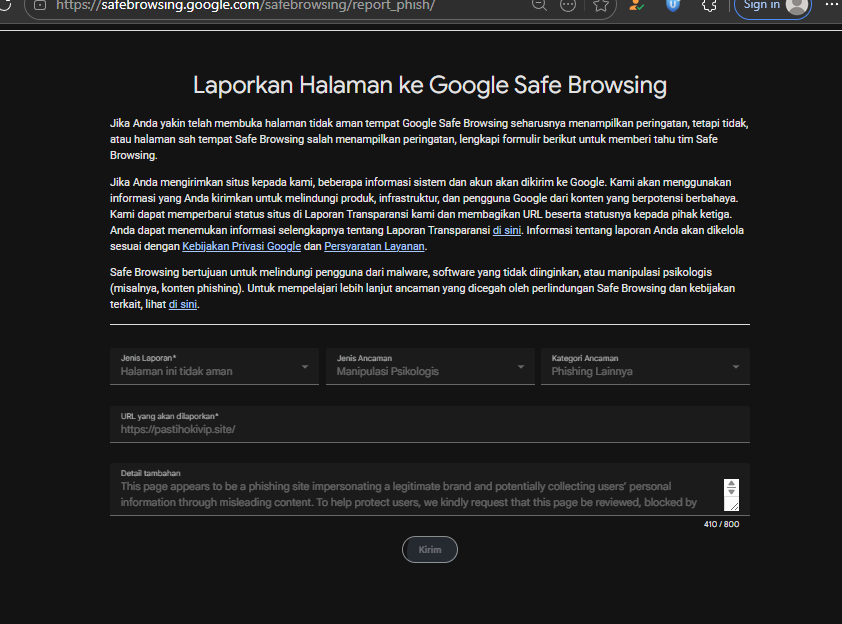Click the Laporkan Halaman ke Google Safe Browsing heading
Image resolution: width=842 pixels, height=624 pixels.
tap(430, 85)
